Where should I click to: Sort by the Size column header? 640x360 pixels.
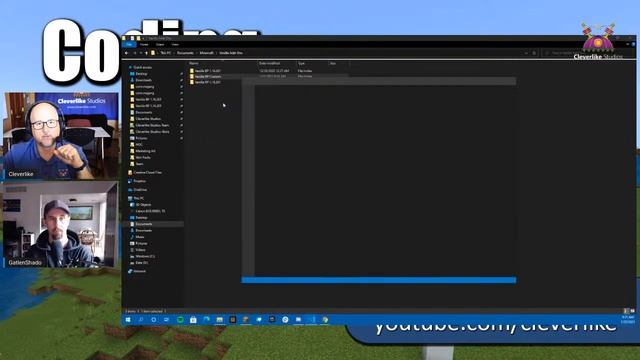[x=333, y=63]
